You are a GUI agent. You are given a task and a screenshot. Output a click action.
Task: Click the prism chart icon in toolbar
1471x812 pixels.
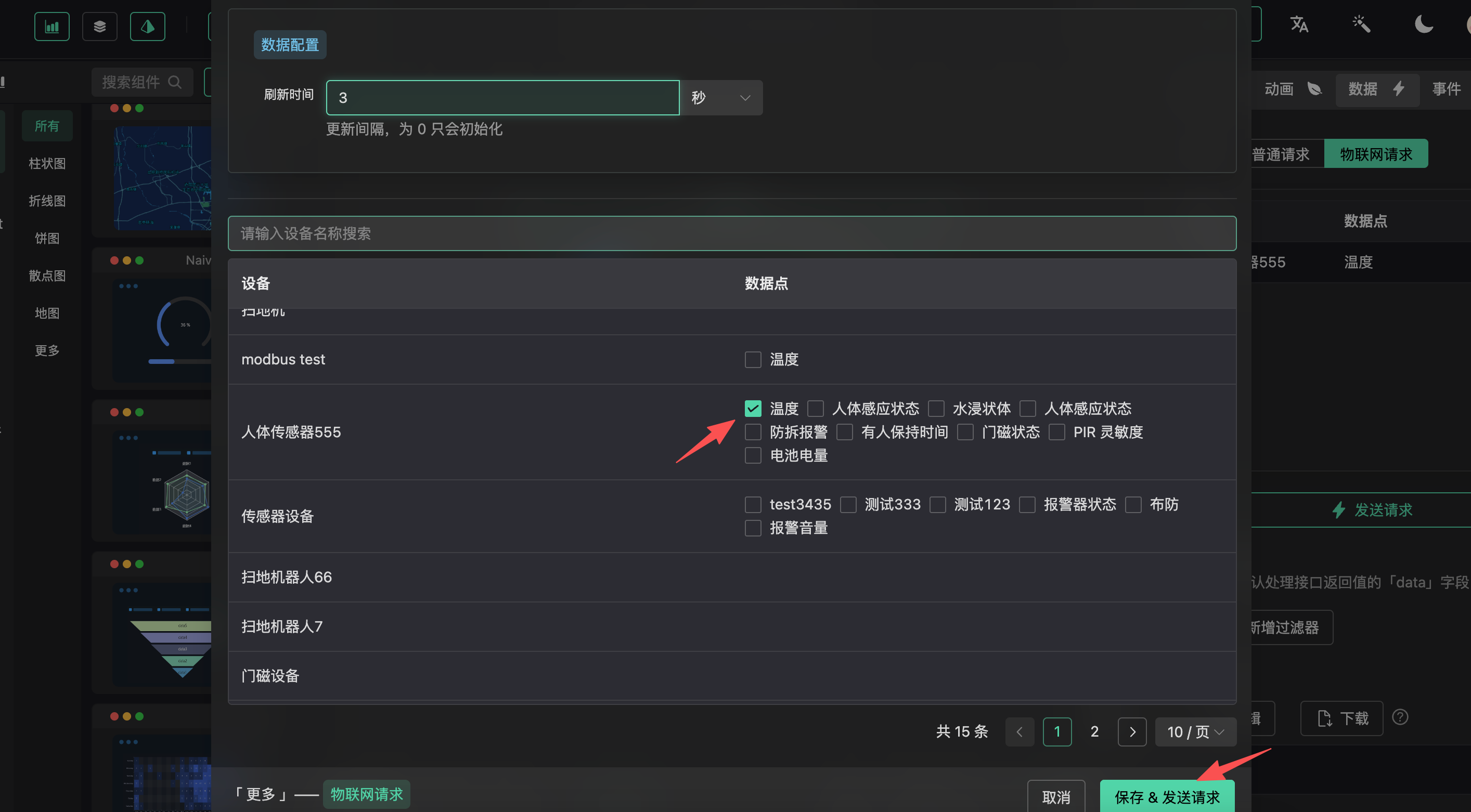(148, 27)
